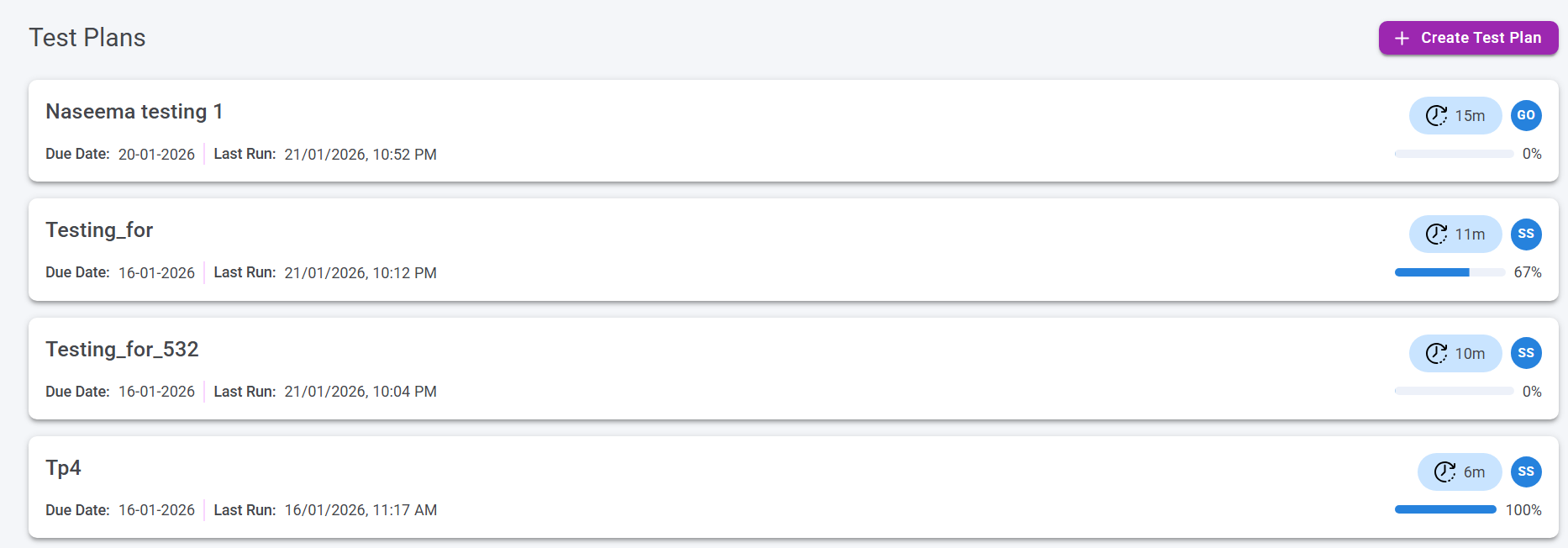Open the Tp4 test plan title
1568x548 pixels.
tap(63, 468)
